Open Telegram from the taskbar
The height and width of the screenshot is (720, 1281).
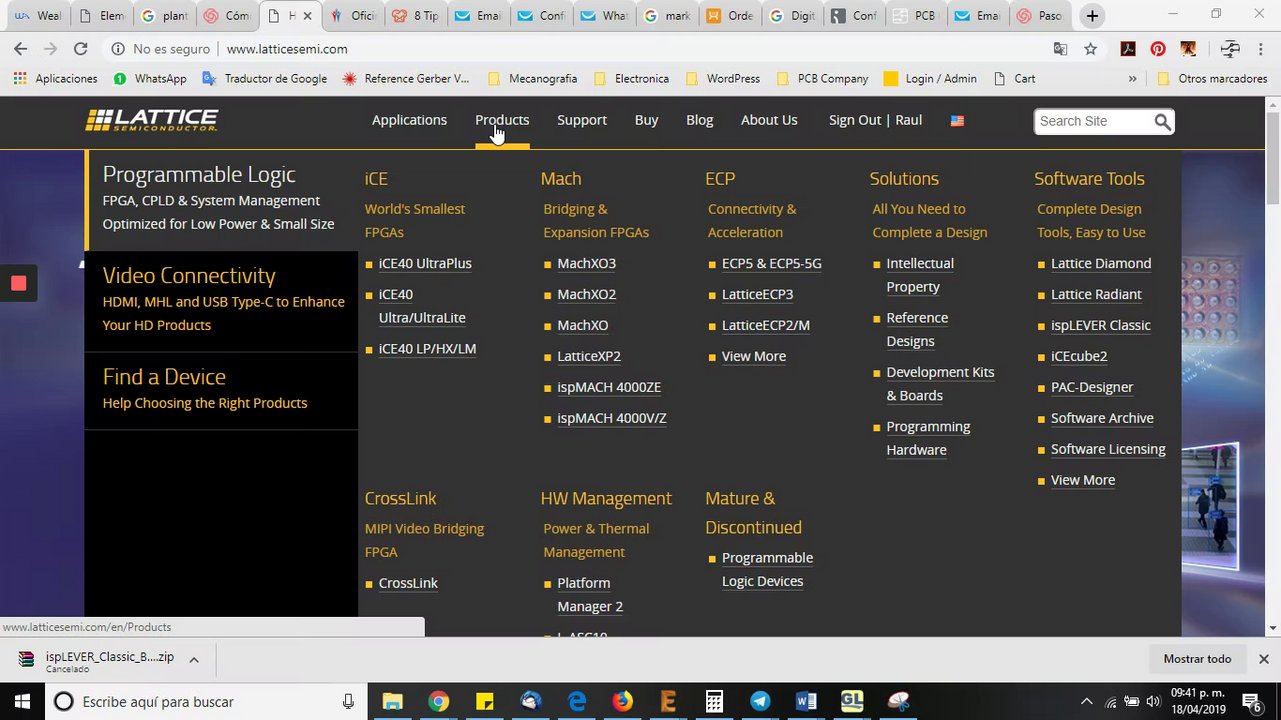[x=760, y=701]
